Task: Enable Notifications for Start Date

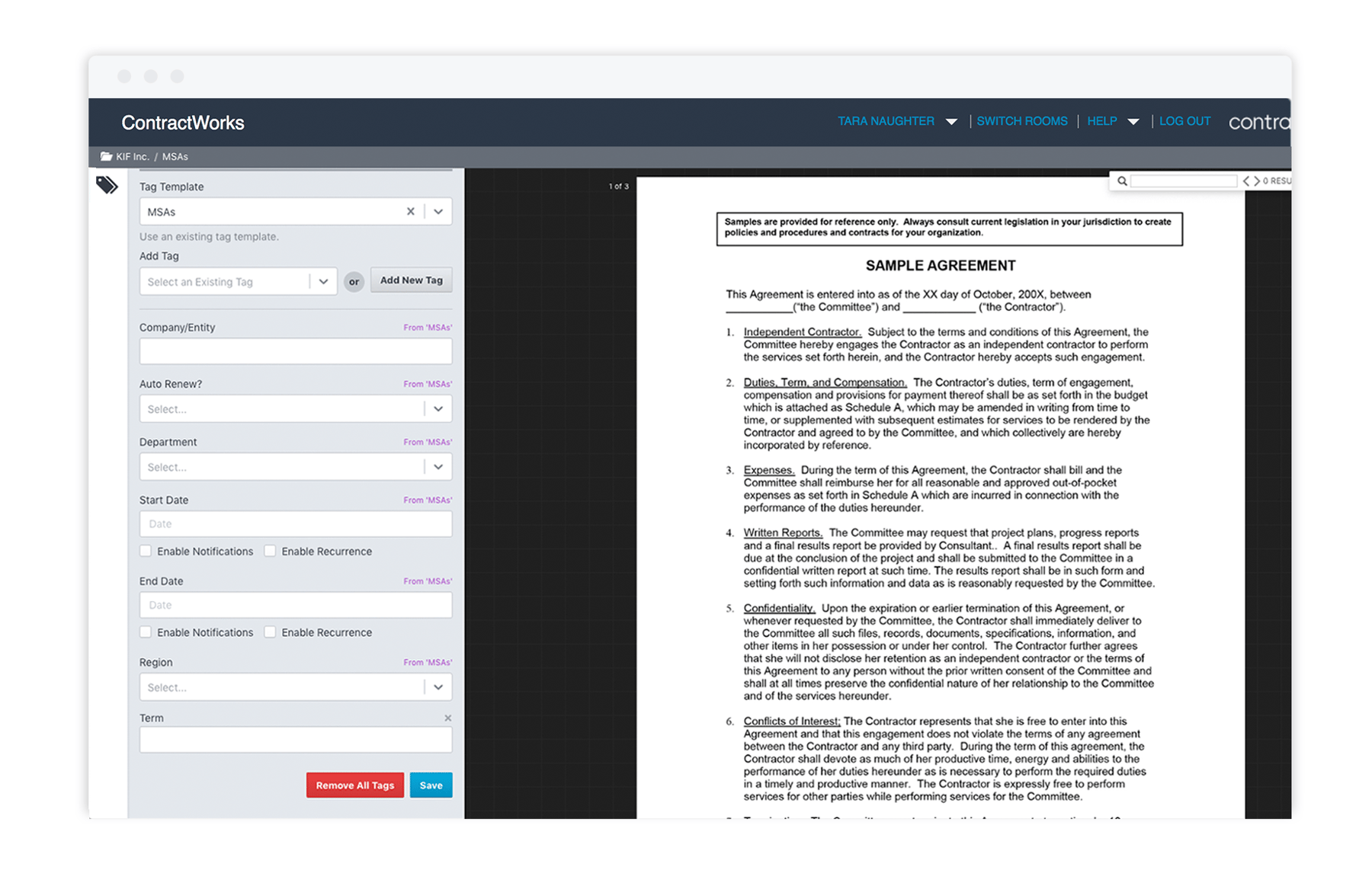Action: (x=146, y=551)
